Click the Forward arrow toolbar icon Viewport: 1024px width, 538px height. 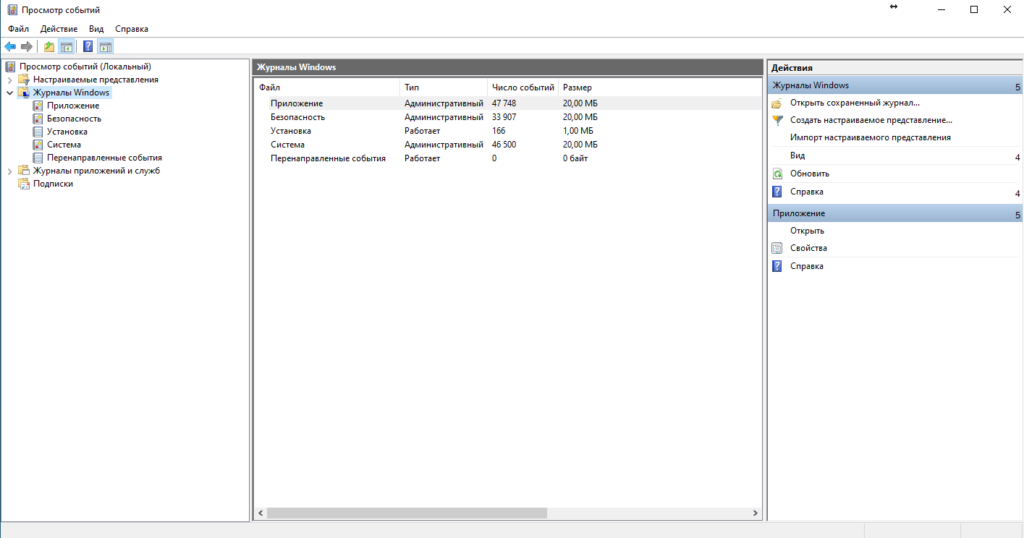27,46
